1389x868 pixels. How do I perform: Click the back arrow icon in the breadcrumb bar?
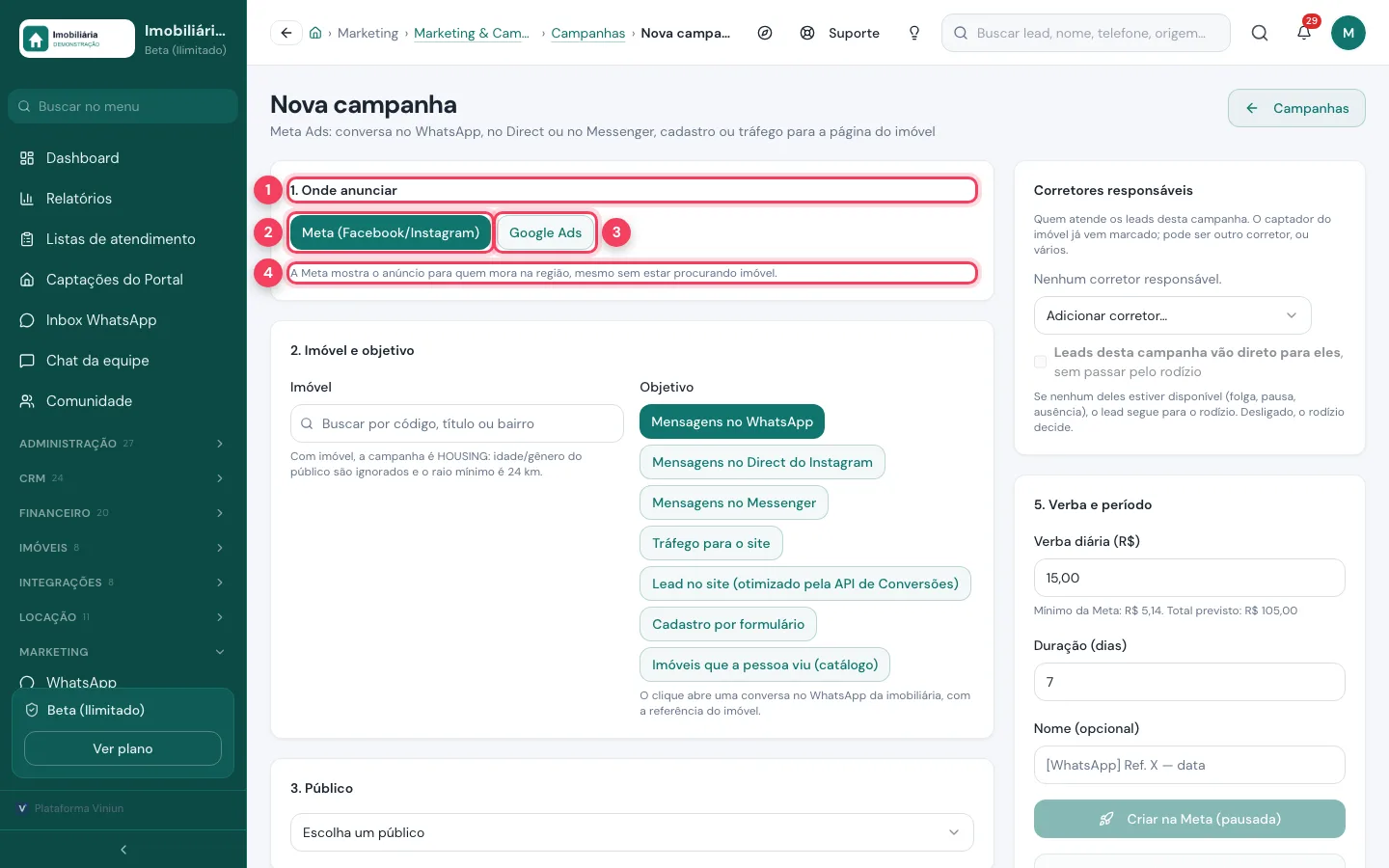pos(286,33)
